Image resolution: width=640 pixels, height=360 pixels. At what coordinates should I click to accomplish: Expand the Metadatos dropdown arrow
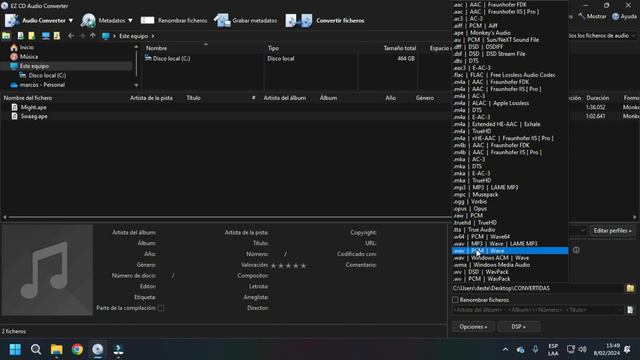coord(130,20)
